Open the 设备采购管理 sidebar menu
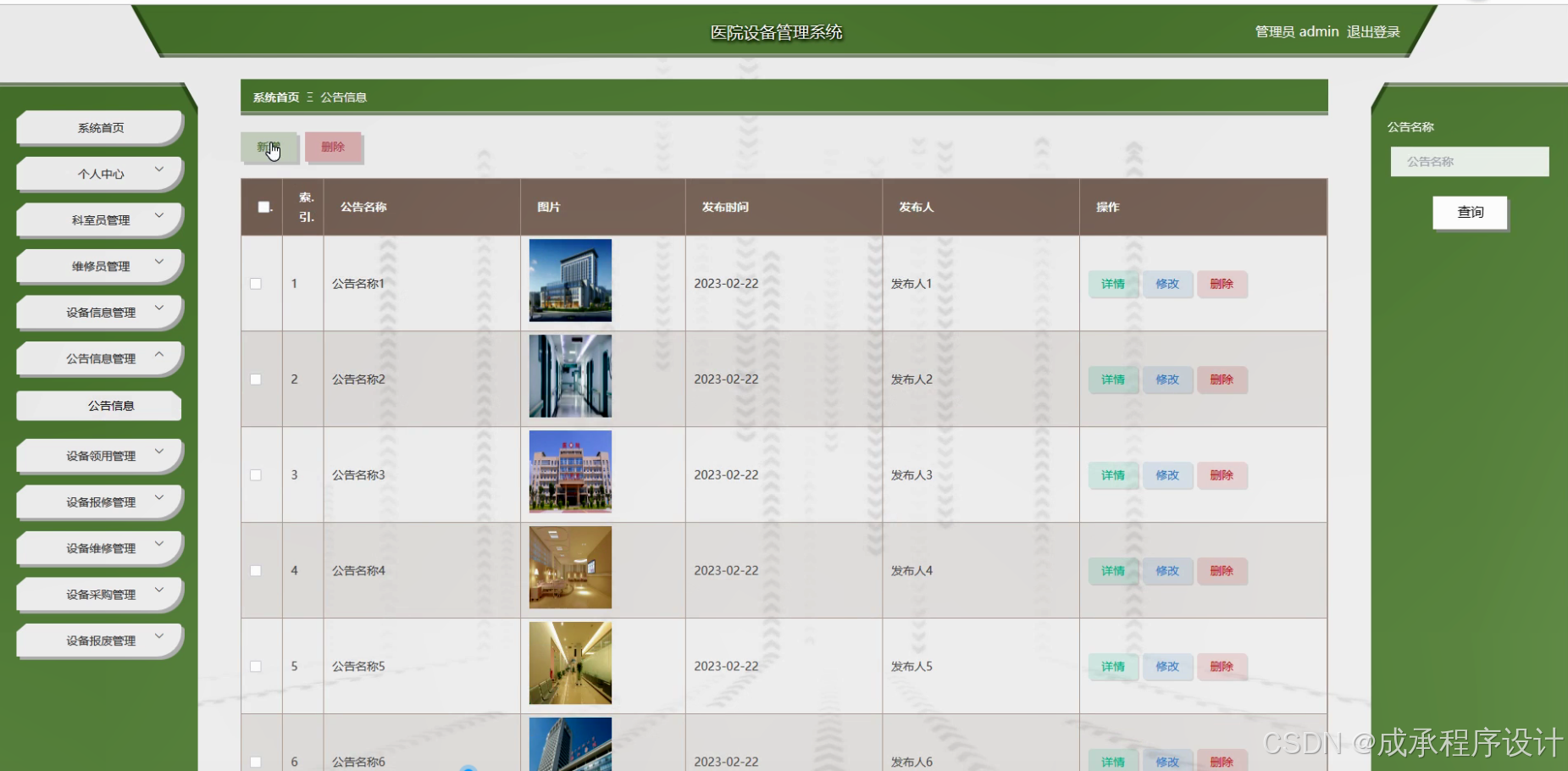Viewport: 1568px width, 771px height. [100, 595]
